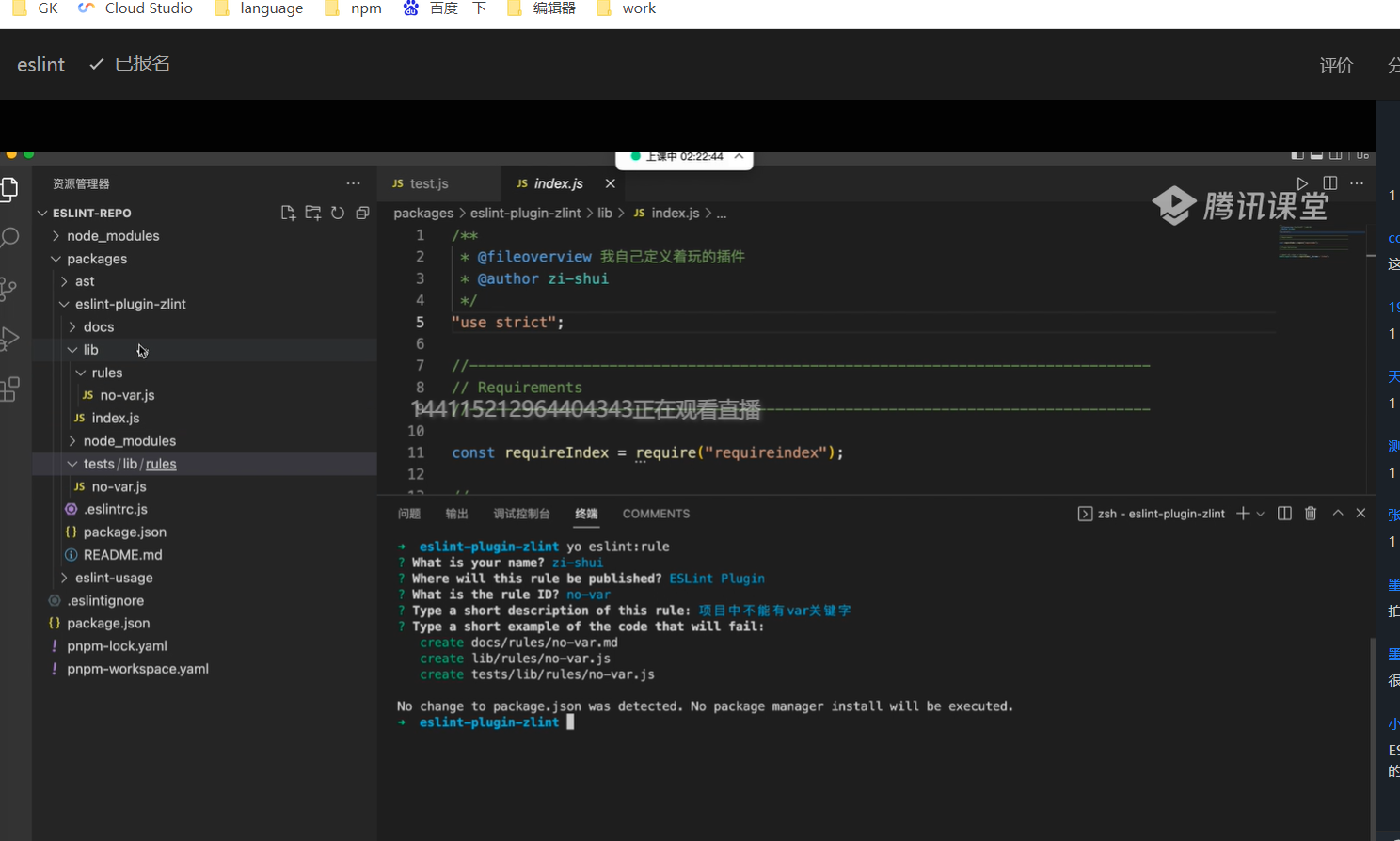Run code with the play icon
Viewport: 1400px width, 841px height.
1302,183
